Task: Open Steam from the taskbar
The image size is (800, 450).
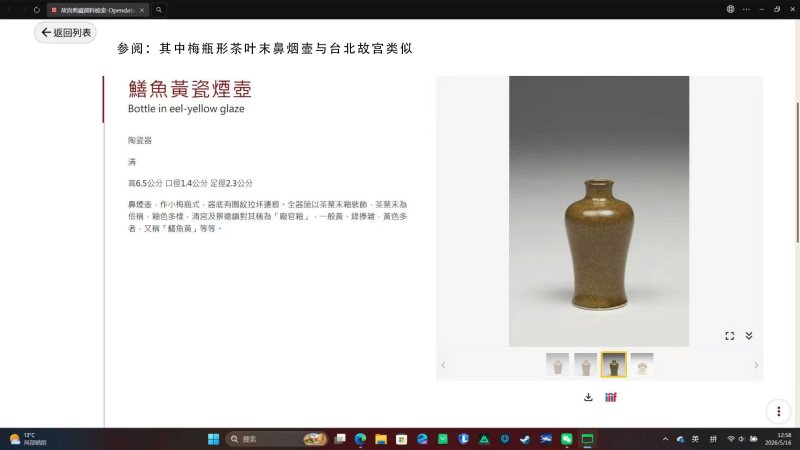Action: point(525,439)
